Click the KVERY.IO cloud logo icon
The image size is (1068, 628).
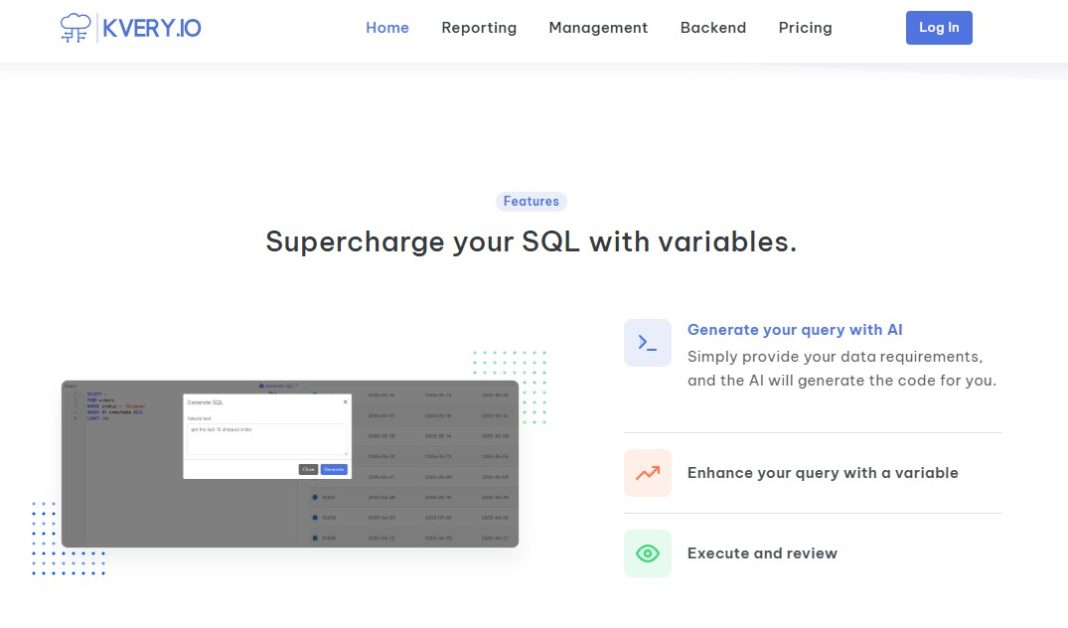pos(74,27)
